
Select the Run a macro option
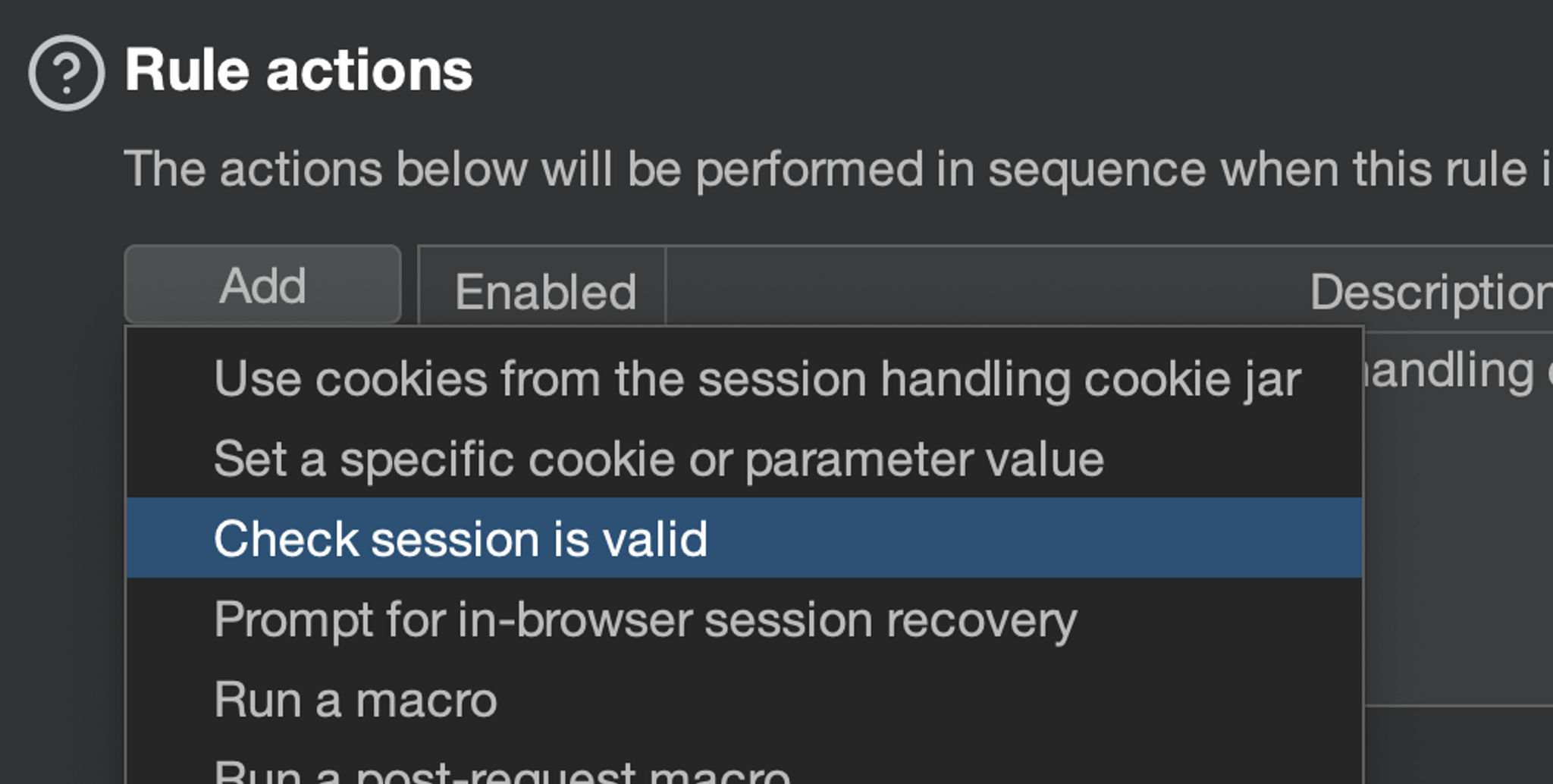point(355,700)
